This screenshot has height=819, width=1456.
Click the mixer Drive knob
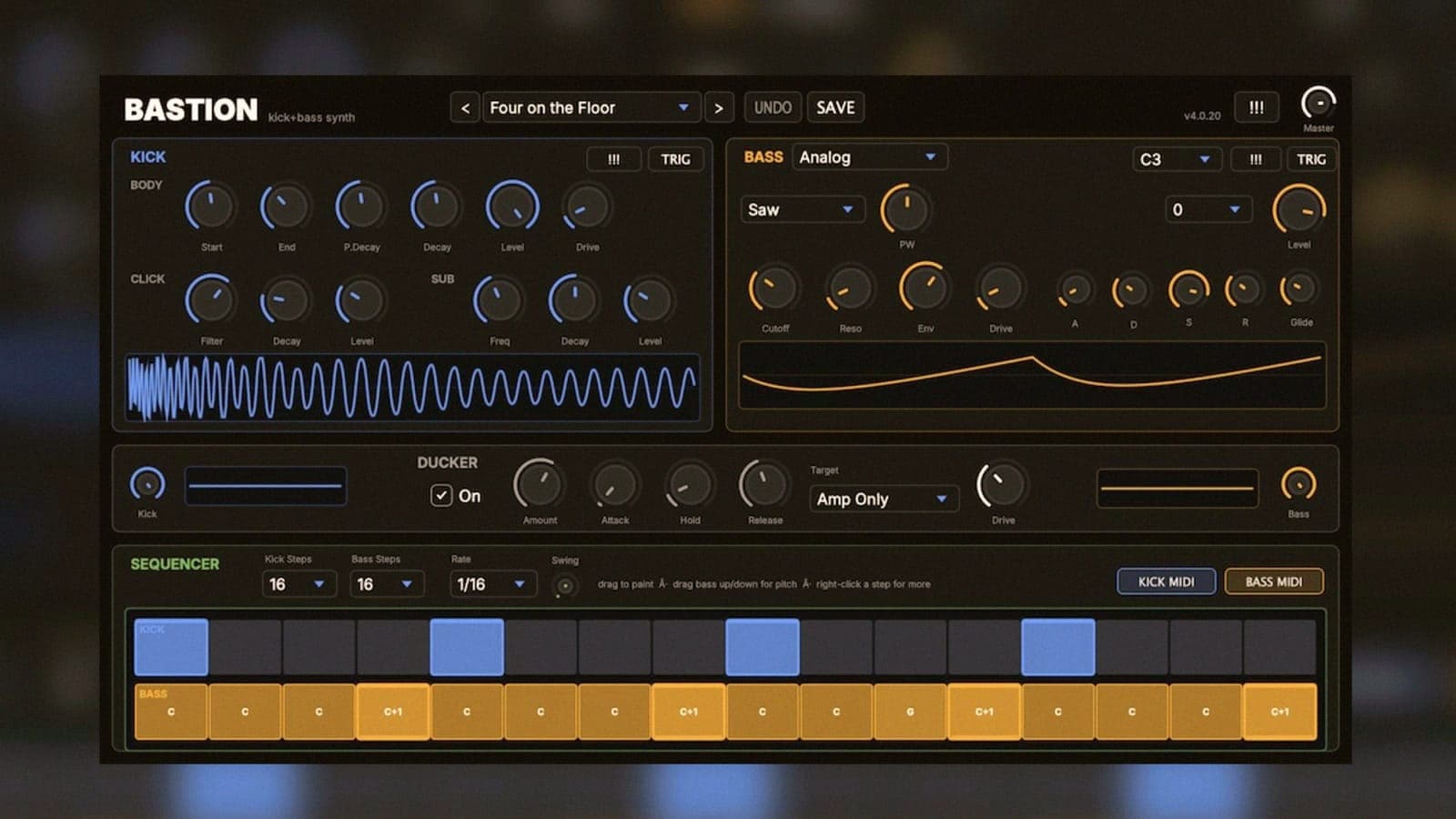point(1002,484)
